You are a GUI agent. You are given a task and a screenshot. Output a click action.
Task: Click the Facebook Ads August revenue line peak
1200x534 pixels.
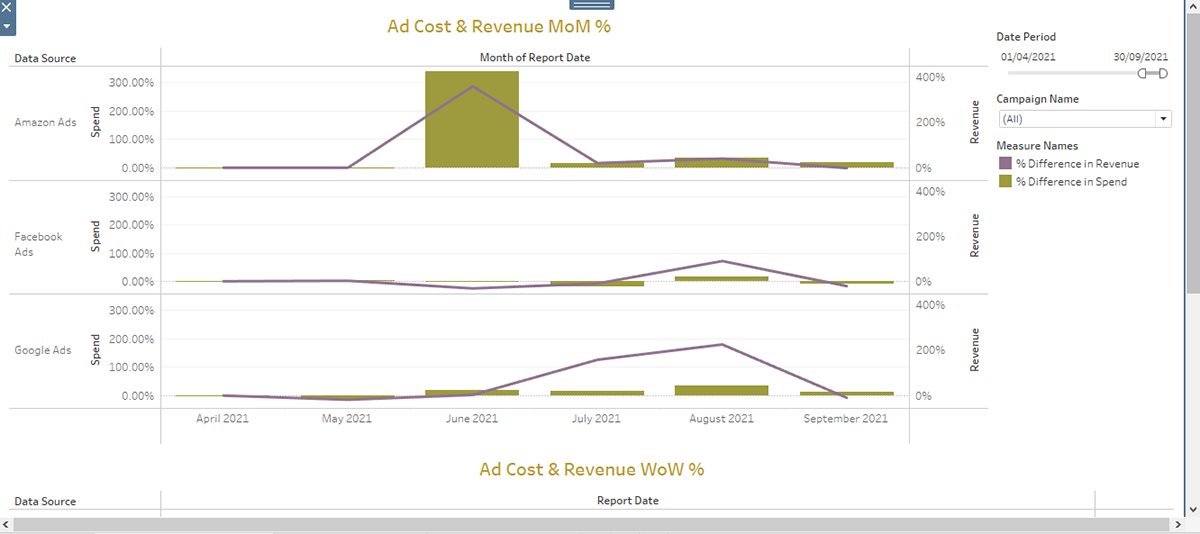point(722,261)
